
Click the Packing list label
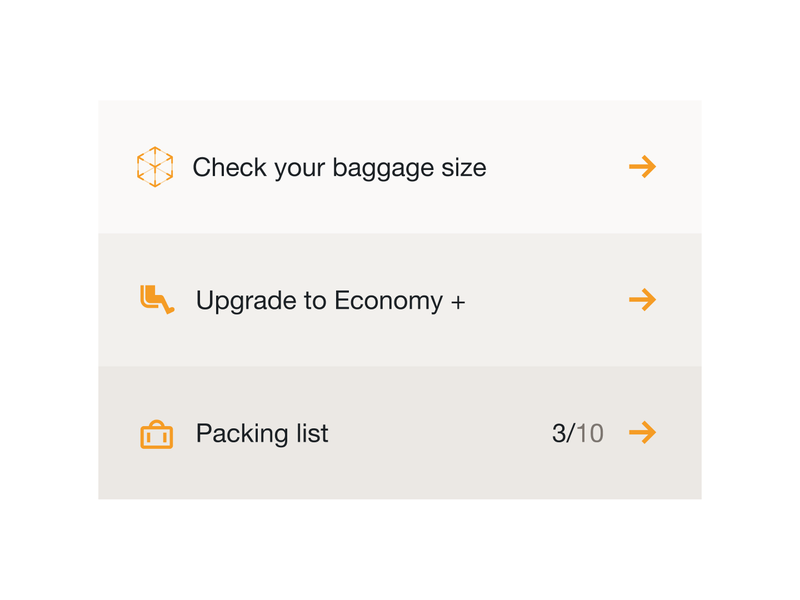click(262, 433)
